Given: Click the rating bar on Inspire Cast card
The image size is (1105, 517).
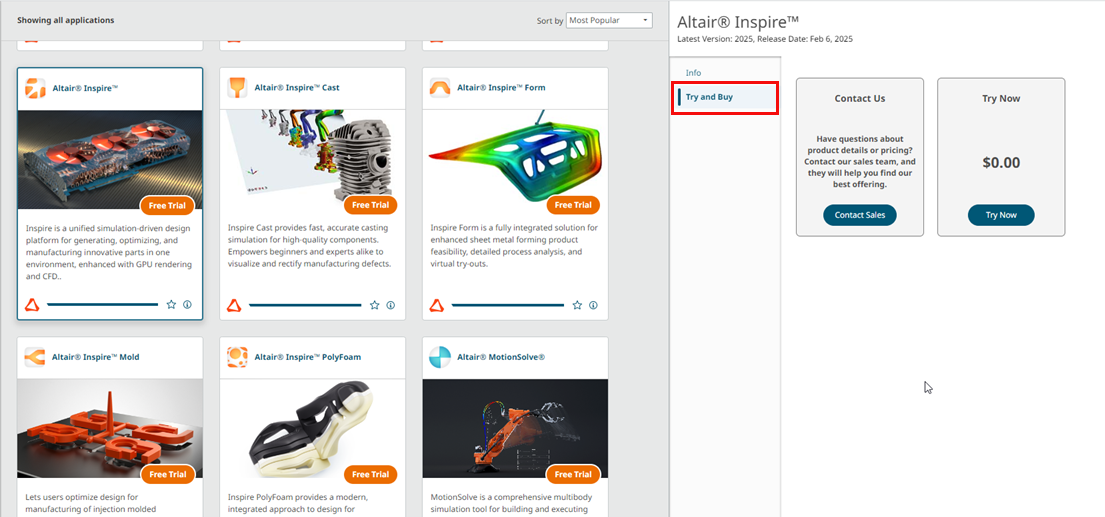Looking at the screenshot, I should tap(305, 305).
